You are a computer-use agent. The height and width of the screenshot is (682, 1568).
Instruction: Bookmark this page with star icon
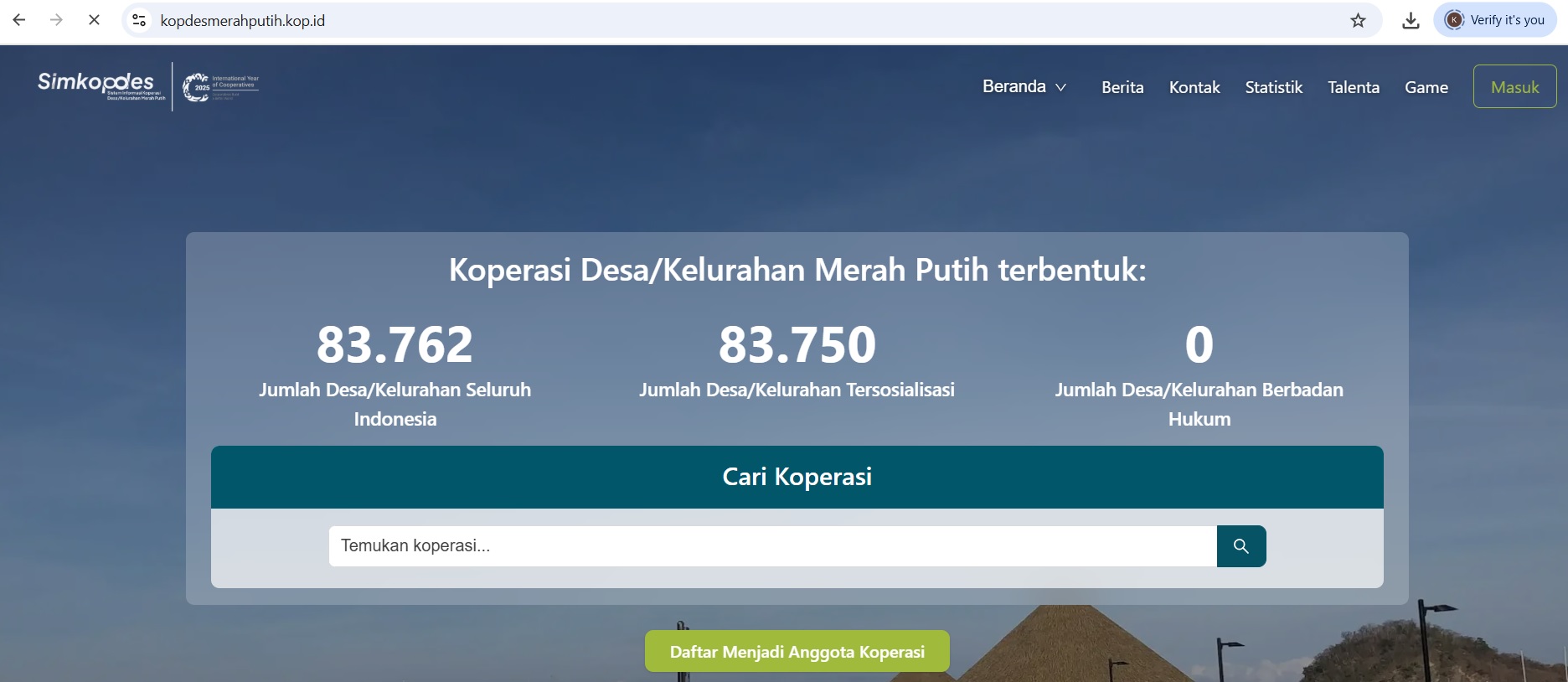1358,20
